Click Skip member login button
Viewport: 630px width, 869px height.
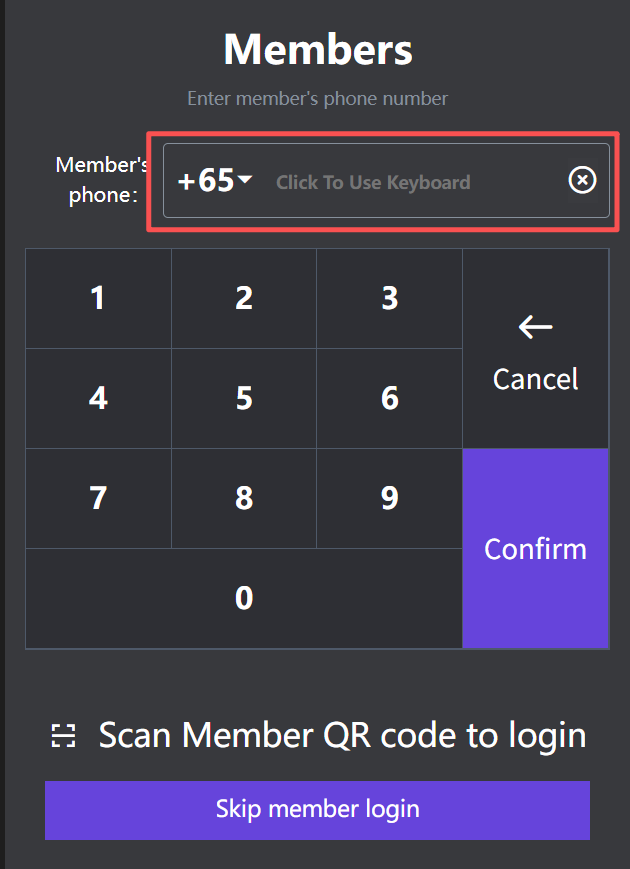coord(317,809)
